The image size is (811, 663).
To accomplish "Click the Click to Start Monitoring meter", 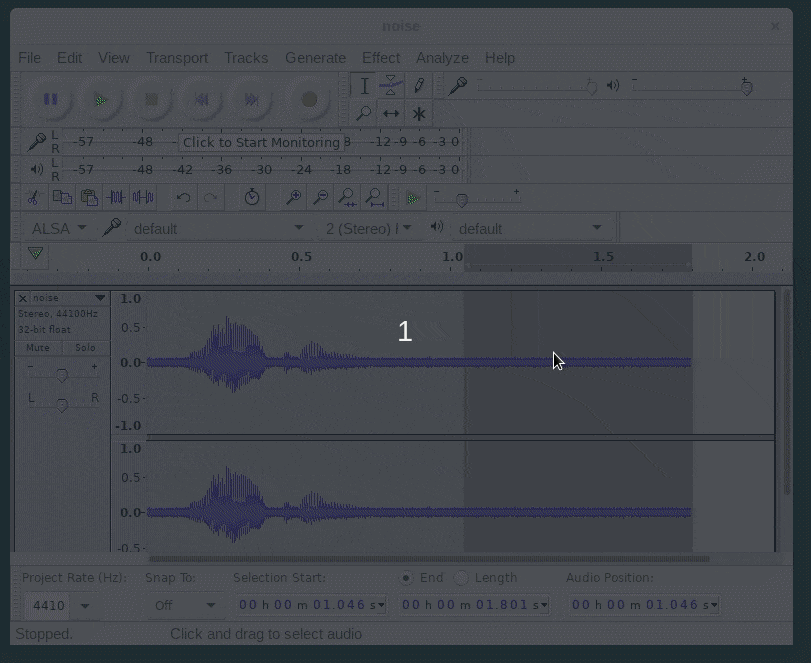I will pyautogui.click(x=261, y=142).
